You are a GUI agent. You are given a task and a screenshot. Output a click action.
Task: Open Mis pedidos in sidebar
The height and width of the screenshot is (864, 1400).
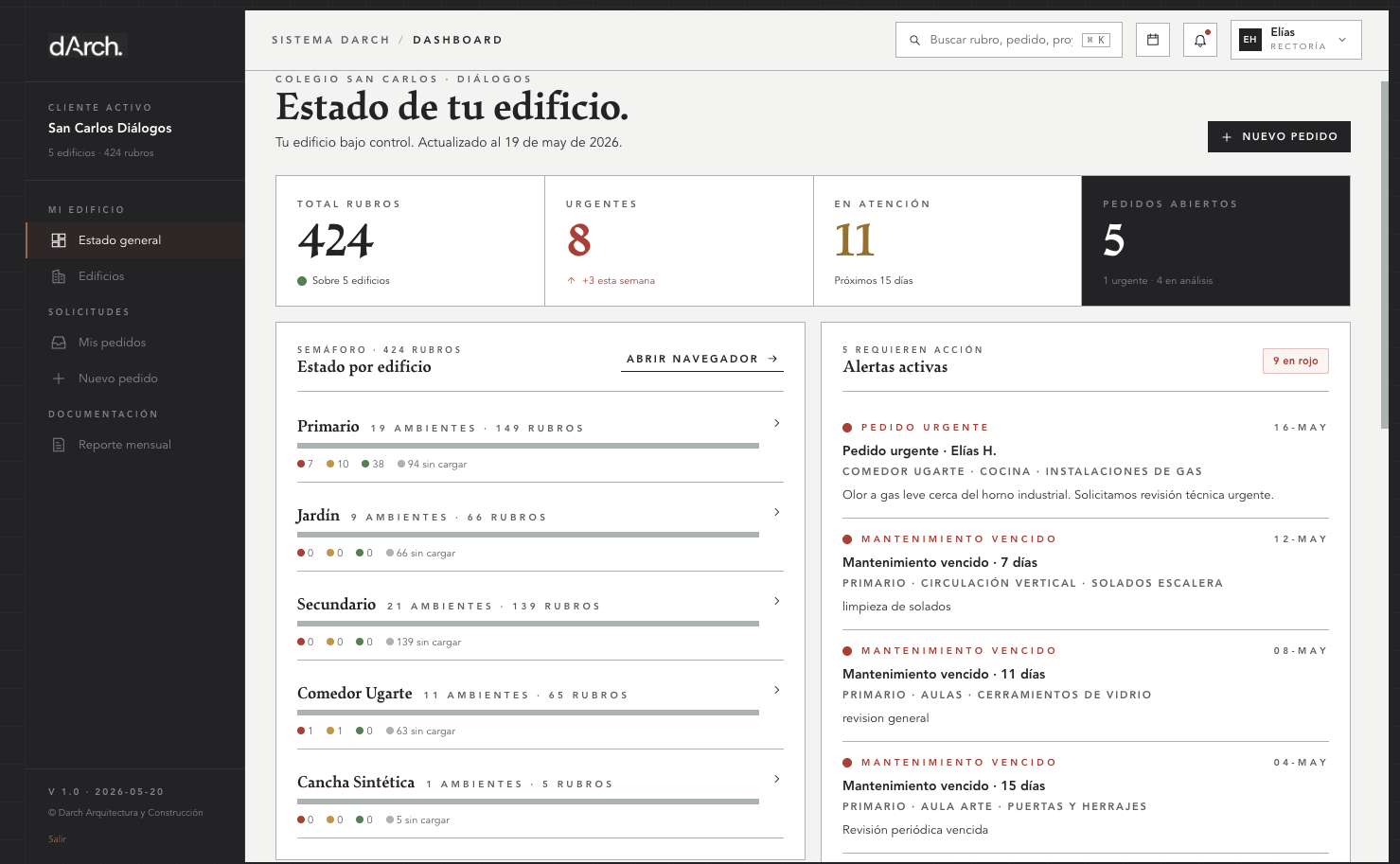135,343
